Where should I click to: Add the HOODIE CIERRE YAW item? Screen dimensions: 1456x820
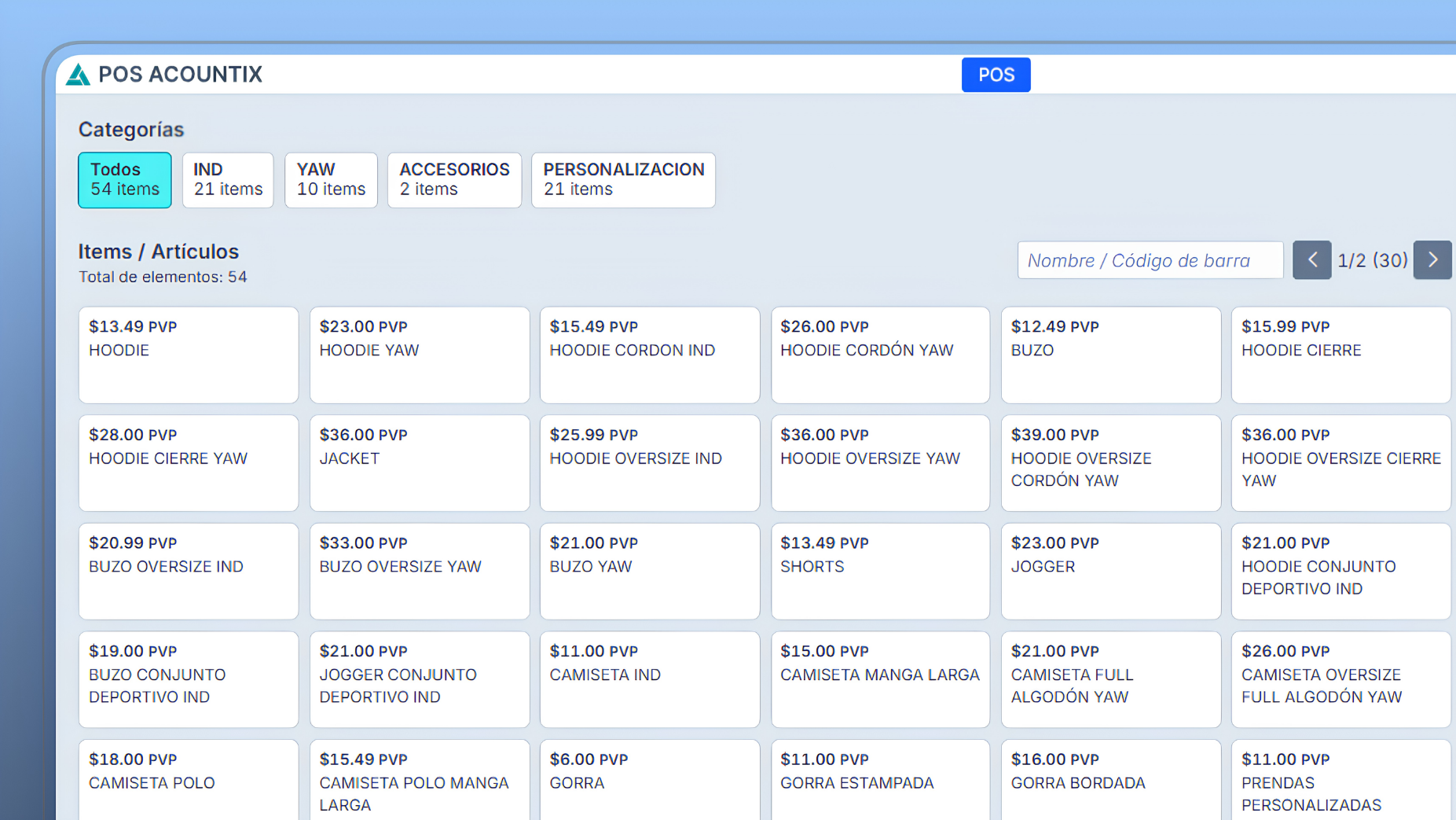point(189,463)
